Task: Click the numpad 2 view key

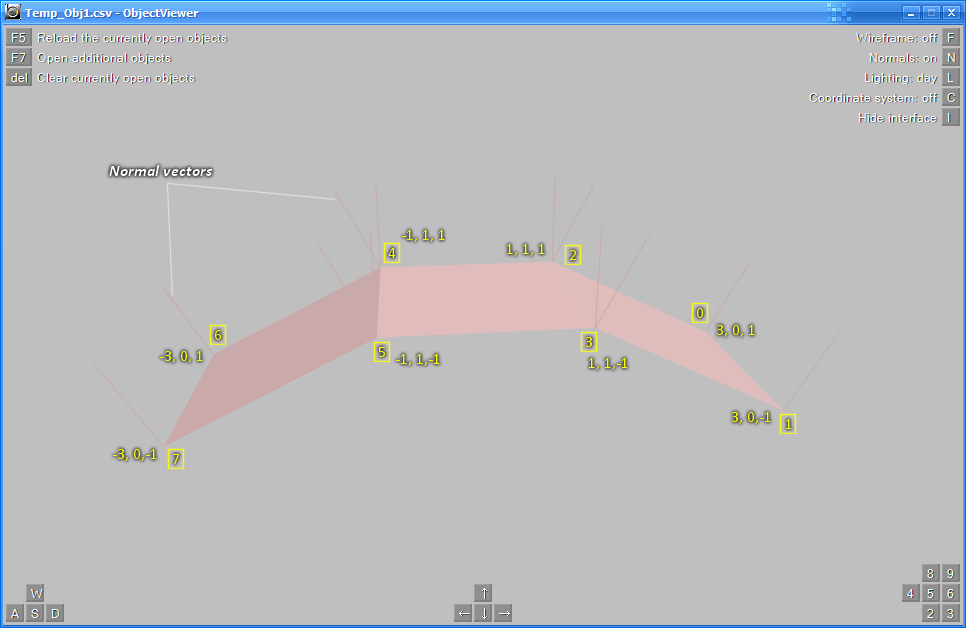Action: click(x=930, y=613)
